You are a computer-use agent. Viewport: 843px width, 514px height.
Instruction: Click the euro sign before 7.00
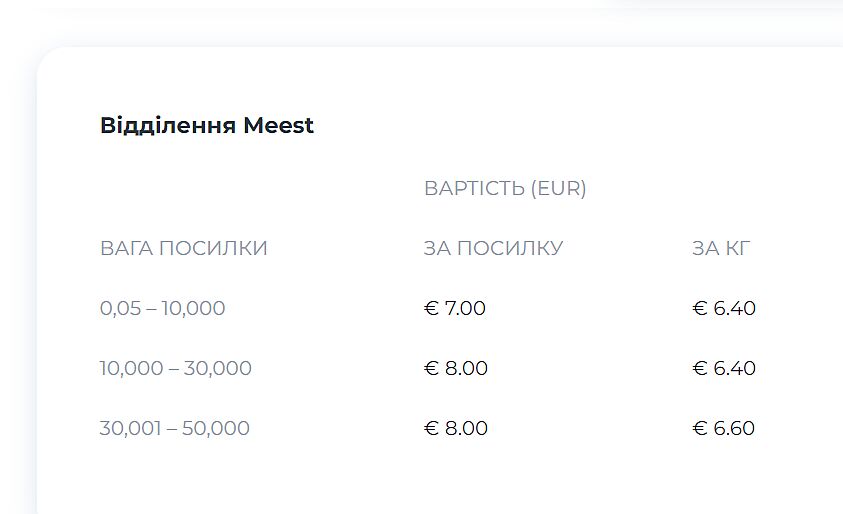tap(432, 308)
